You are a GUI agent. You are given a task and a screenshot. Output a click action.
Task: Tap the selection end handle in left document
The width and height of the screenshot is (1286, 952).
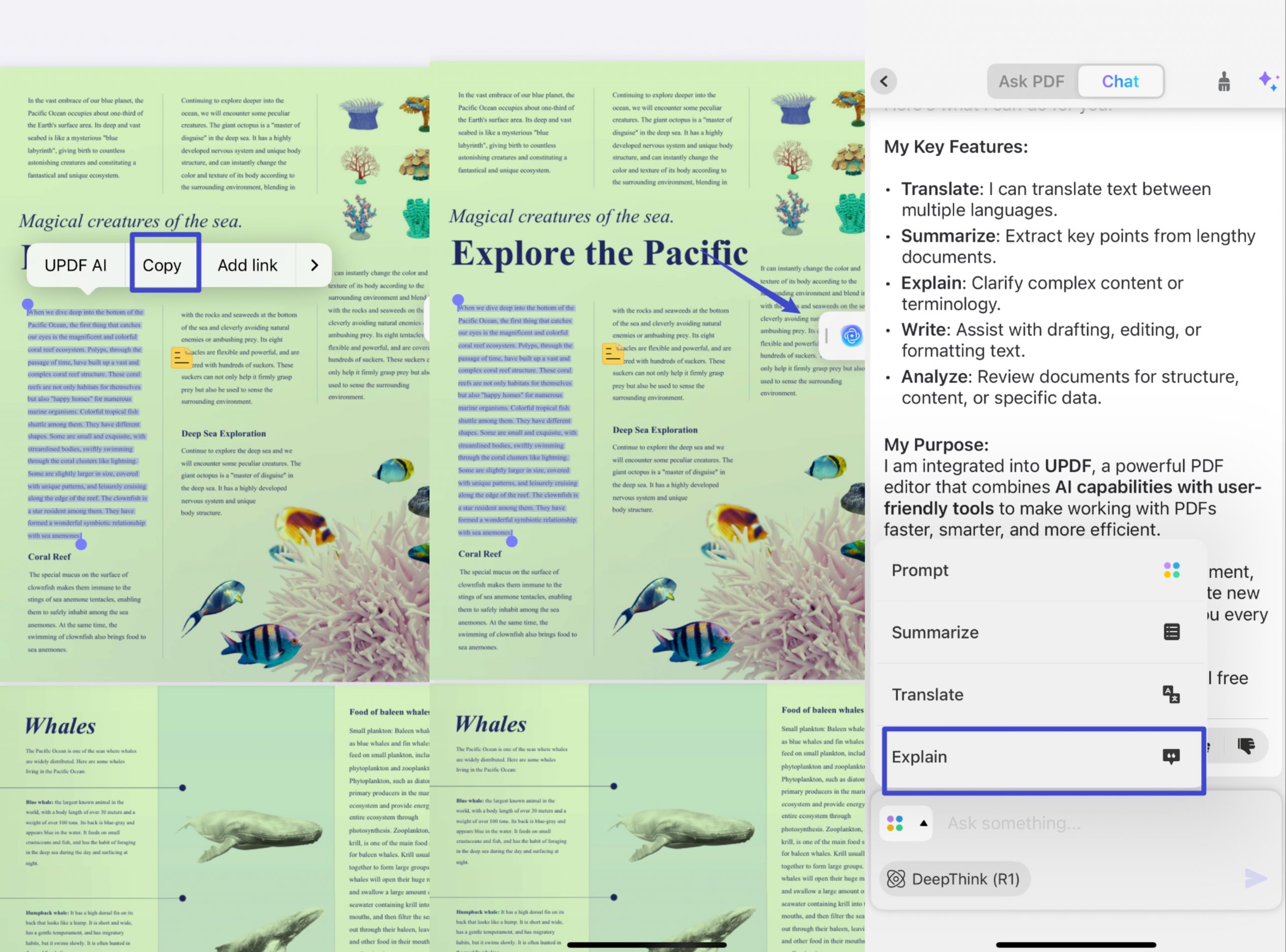click(81, 544)
